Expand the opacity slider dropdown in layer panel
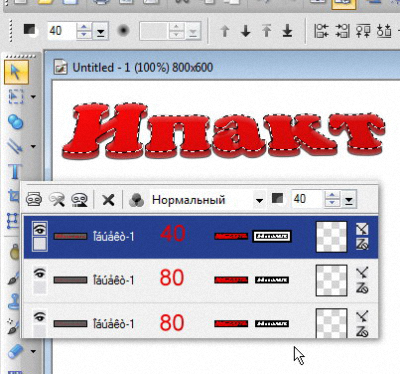This screenshot has width=400, height=374. [349, 200]
